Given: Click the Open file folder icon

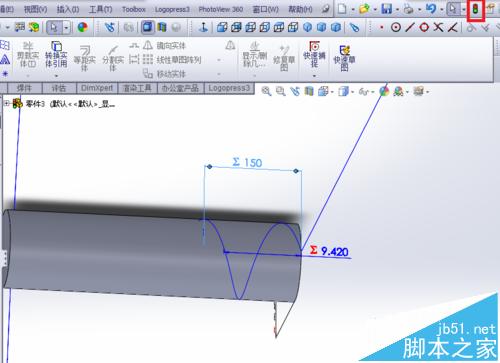Looking at the screenshot, I should (364, 9).
